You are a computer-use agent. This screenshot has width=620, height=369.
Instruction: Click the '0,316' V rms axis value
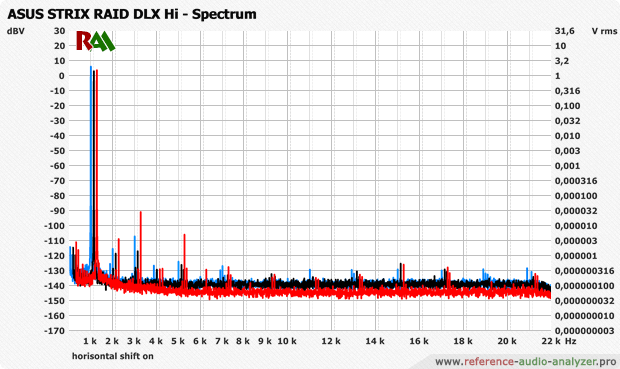click(x=567, y=91)
